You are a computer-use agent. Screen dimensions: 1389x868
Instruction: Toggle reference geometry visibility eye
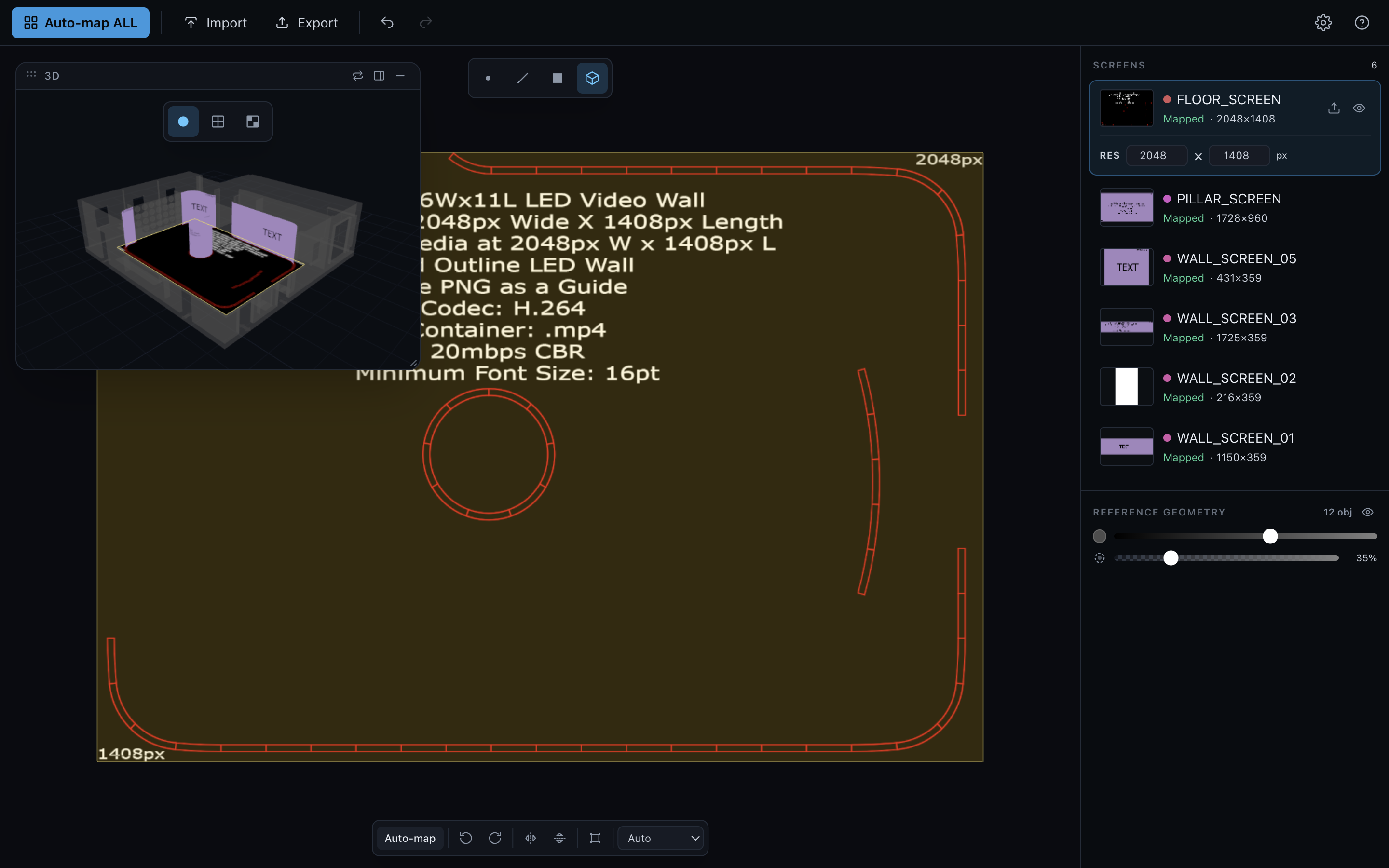pos(1368,512)
